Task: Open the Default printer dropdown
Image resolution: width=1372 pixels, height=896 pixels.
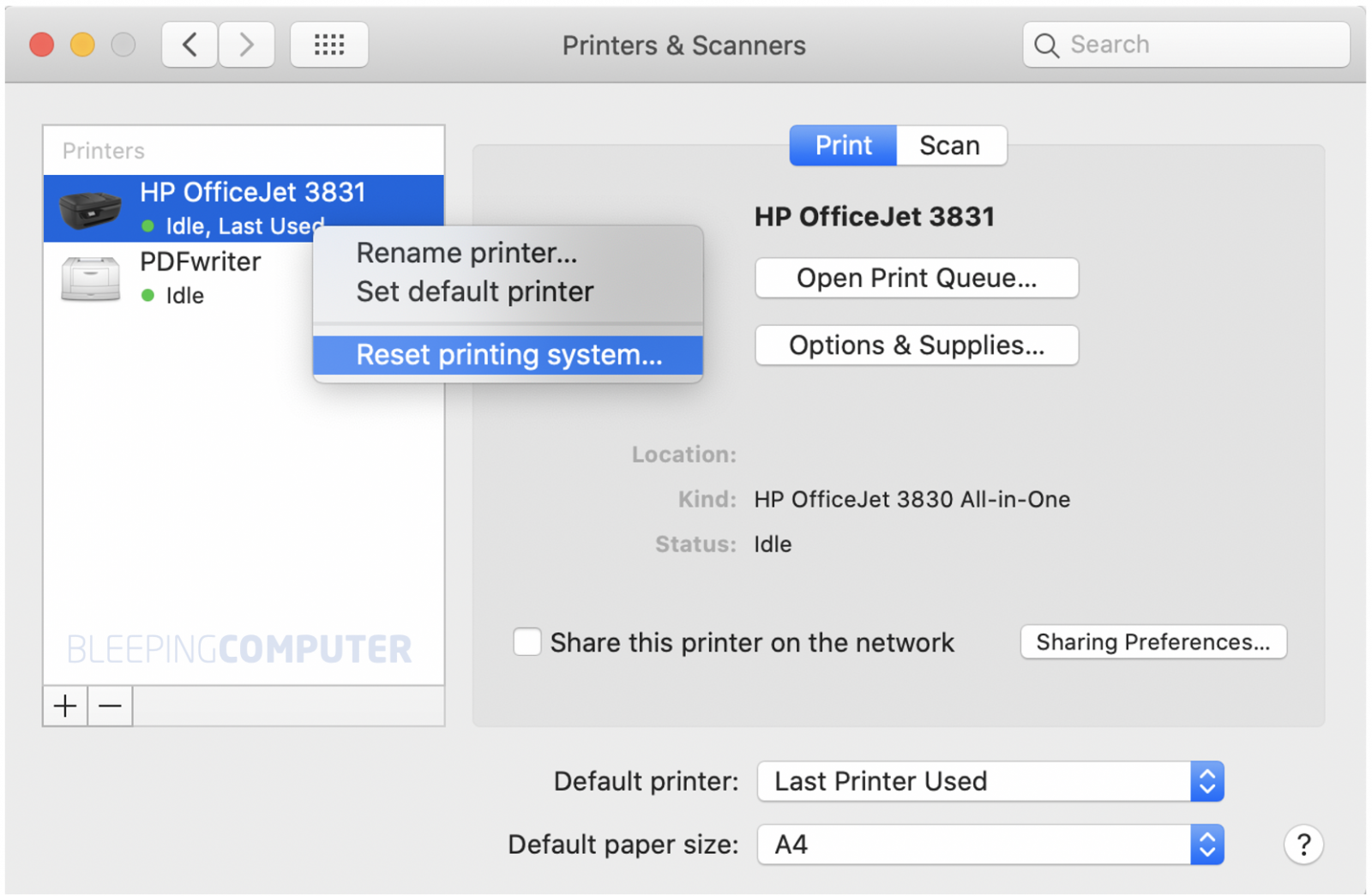Action: (990, 781)
